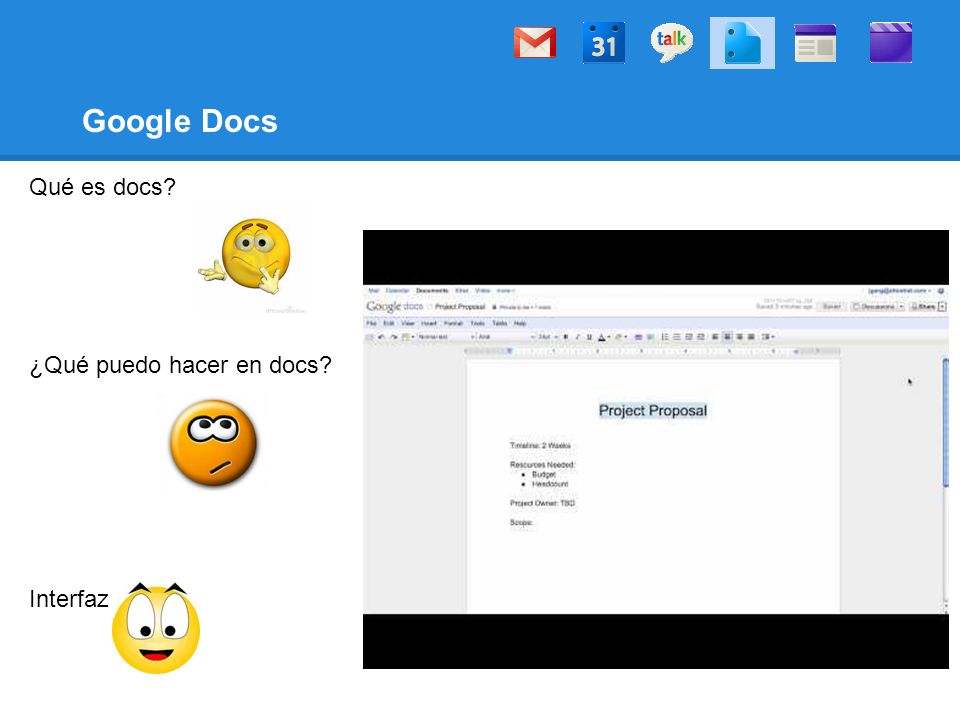The image size is (960, 720).
Task: Click the happy yellow emoticon beside Interfaz
Action: point(156,628)
